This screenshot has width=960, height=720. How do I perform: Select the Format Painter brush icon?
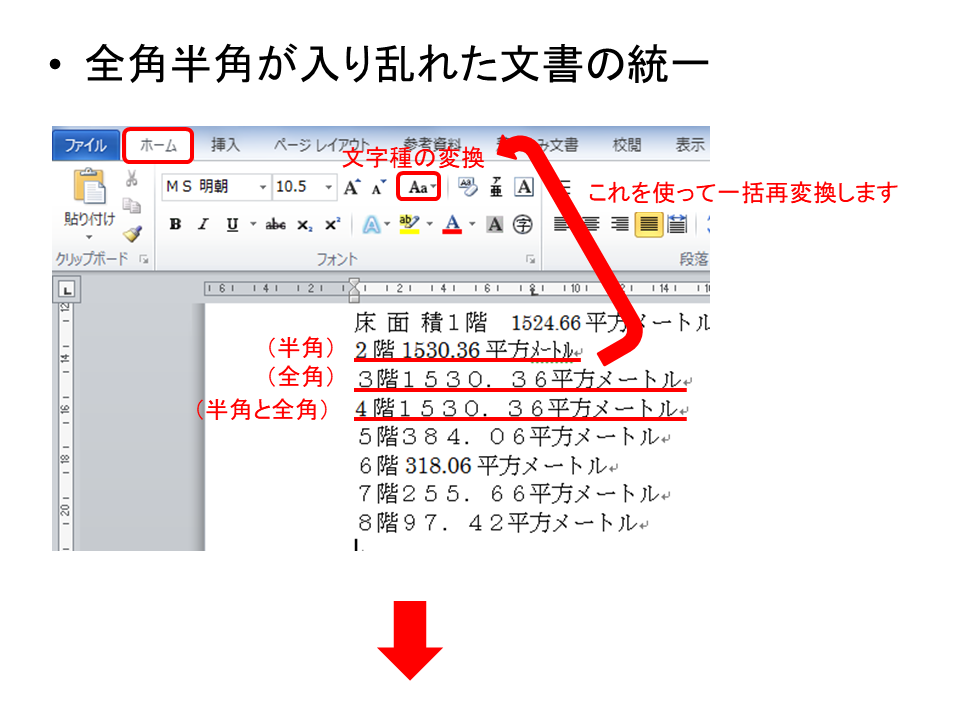point(131,233)
